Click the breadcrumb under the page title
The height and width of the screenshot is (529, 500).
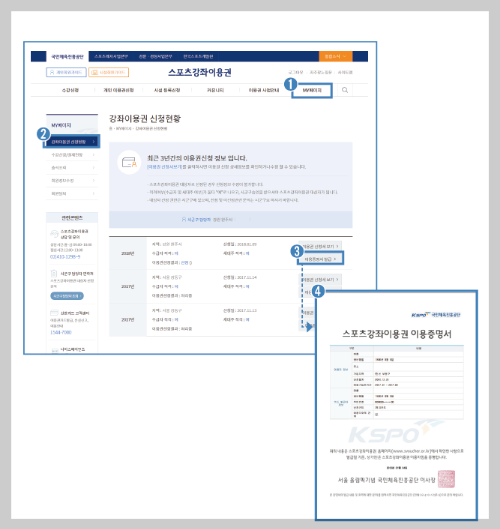click(138, 129)
